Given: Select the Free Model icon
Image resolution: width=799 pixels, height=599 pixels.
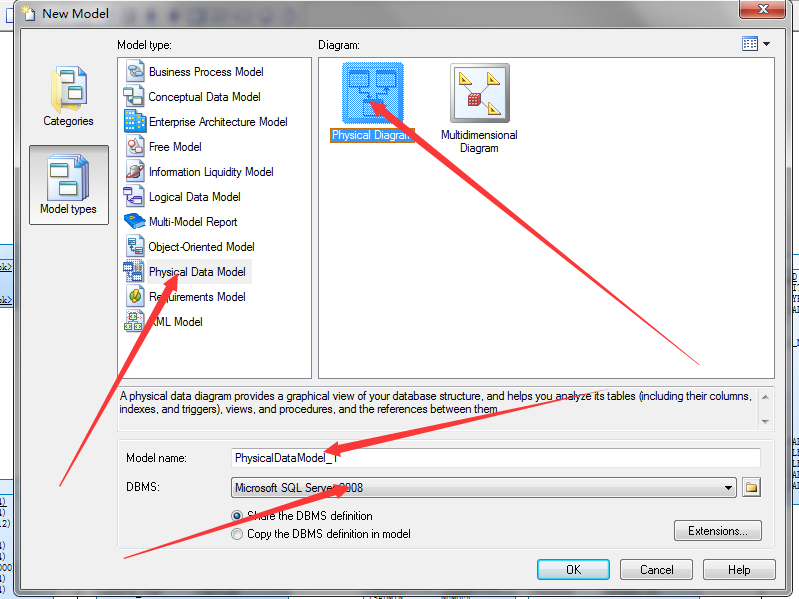Looking at the screenshot, I should pyautogui.click(x=135, y=147).
